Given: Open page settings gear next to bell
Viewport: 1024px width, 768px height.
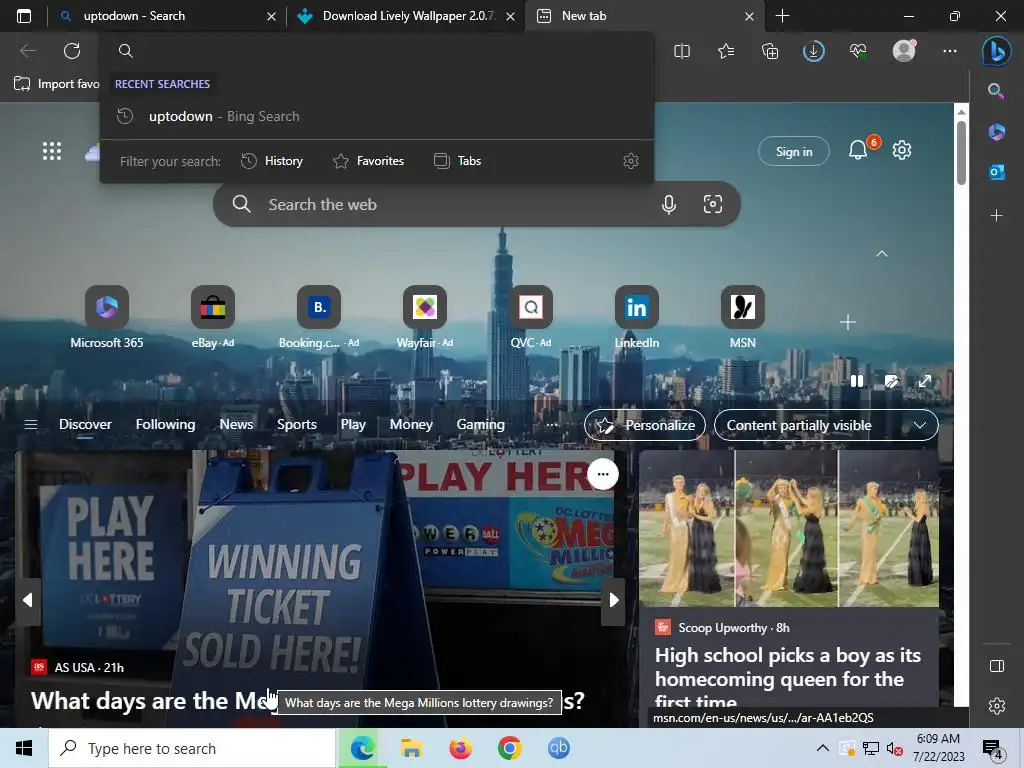Looking at the screenshot, I should coord(902,150).
